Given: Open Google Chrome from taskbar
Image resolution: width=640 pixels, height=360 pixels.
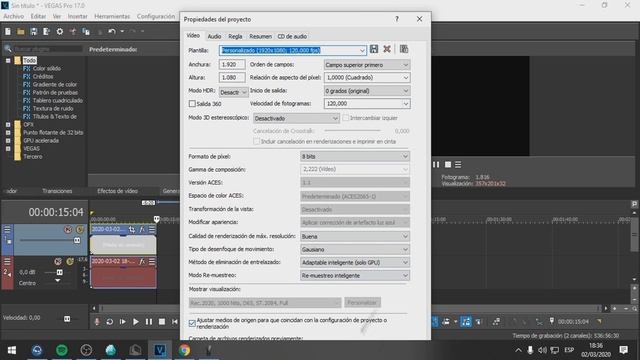Looking at the screenshot, I should 184,350.
